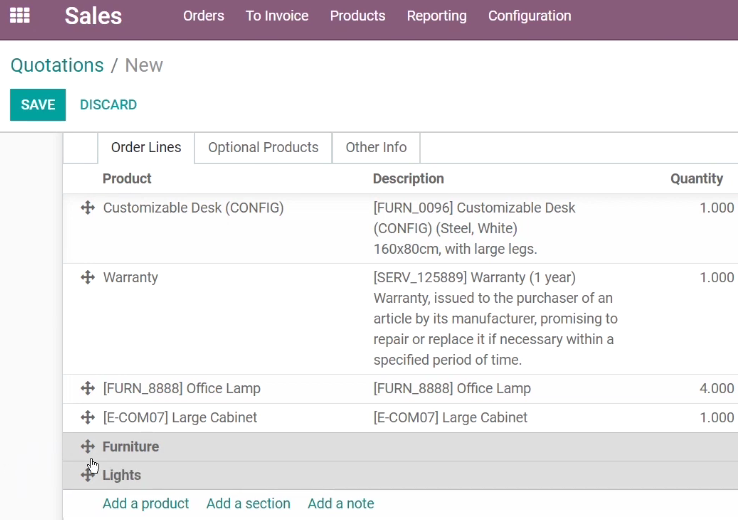Click move handle for Office Lamp line
This screenshot has height=520, width=738.
[88, 388]
